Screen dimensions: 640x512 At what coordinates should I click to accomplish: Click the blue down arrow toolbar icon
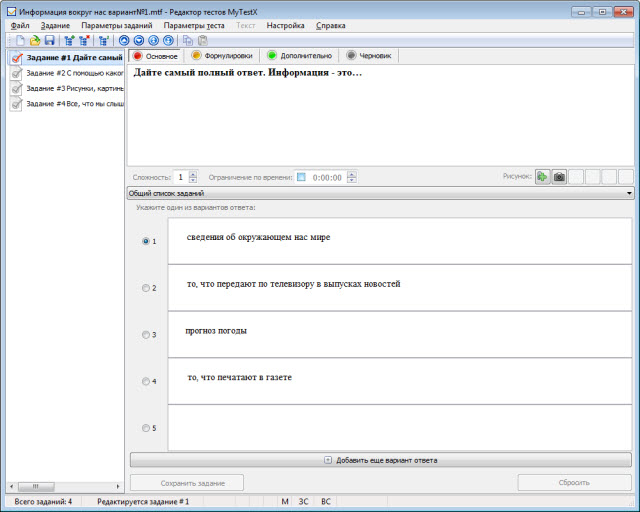coord(138,41)
